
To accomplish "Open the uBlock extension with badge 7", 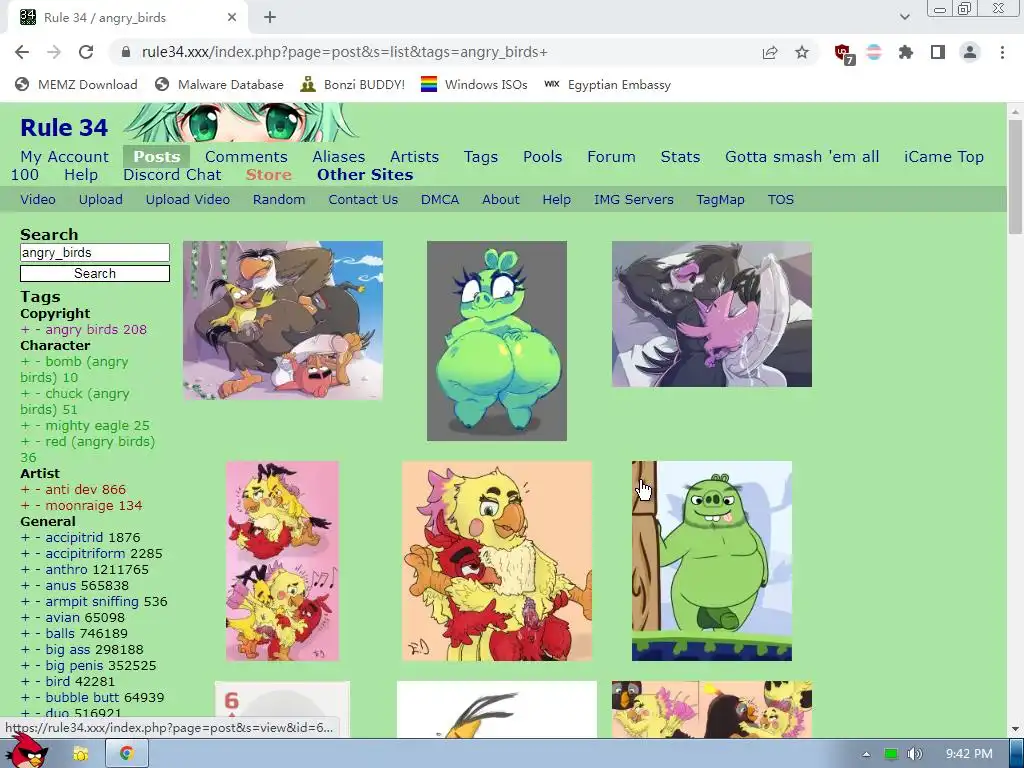I will (x=844, y=54).
